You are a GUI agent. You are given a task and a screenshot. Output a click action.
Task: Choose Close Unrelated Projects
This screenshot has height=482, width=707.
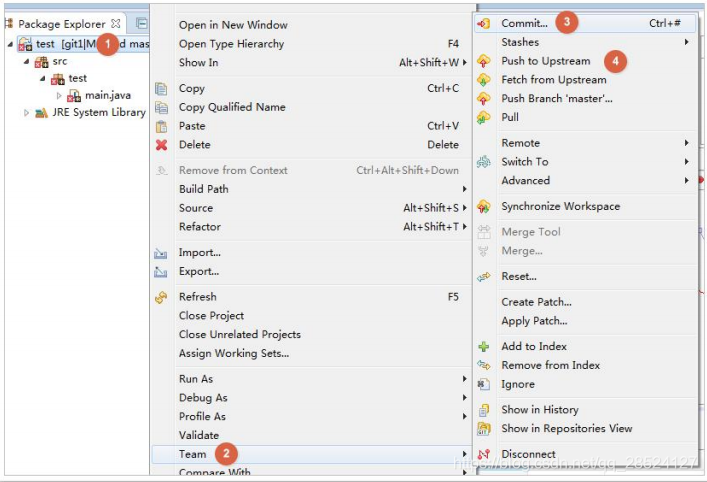(x=311, y=335)
